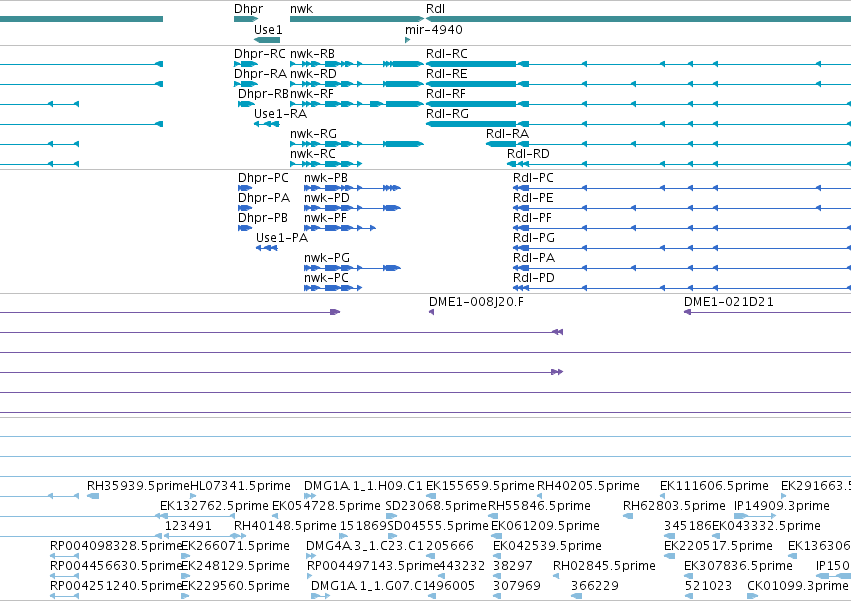
Task: Select the Dhpr-PA protein label
Action: (x=264, y=198)
